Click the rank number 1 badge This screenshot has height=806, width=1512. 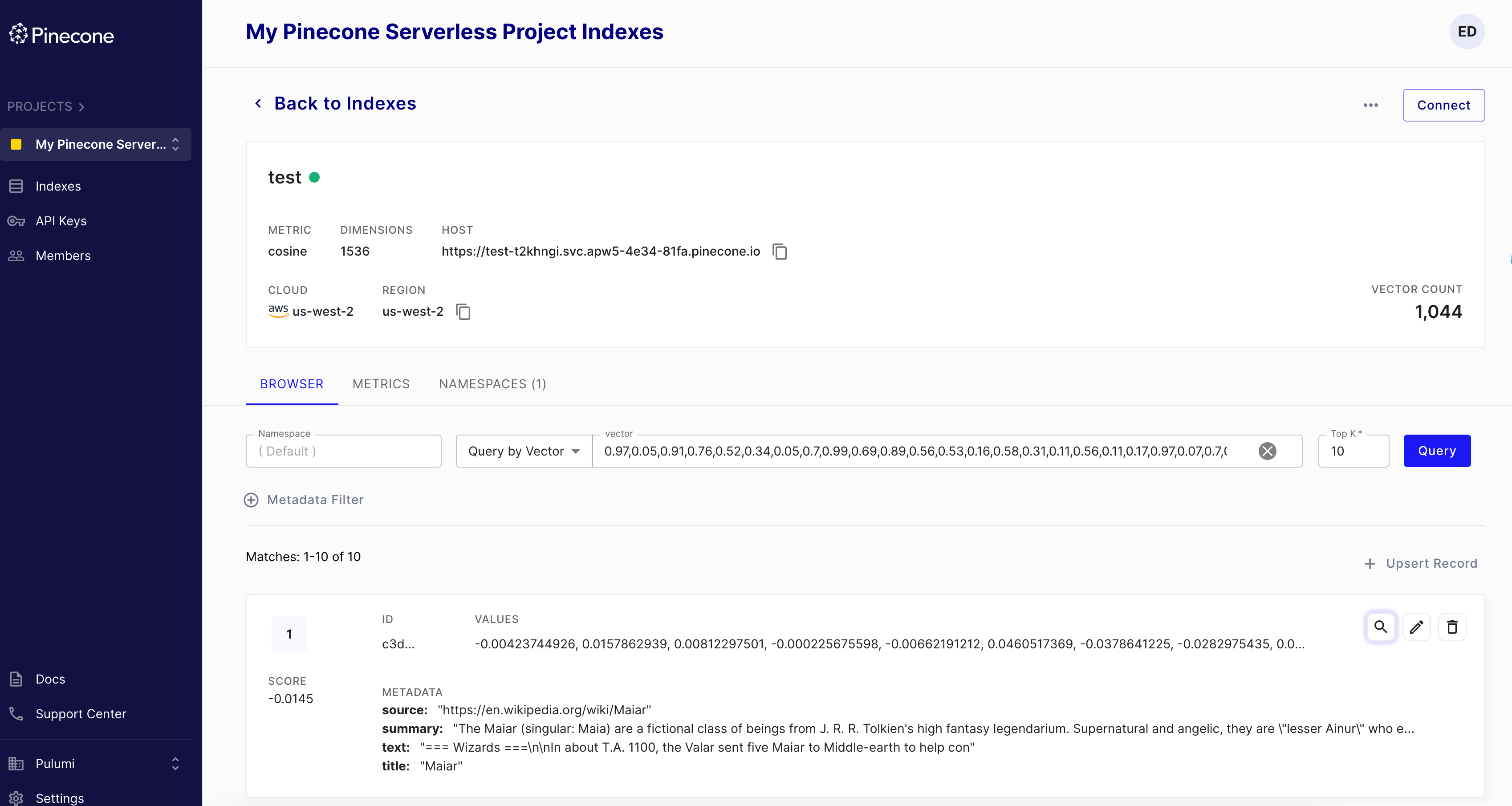289,634
